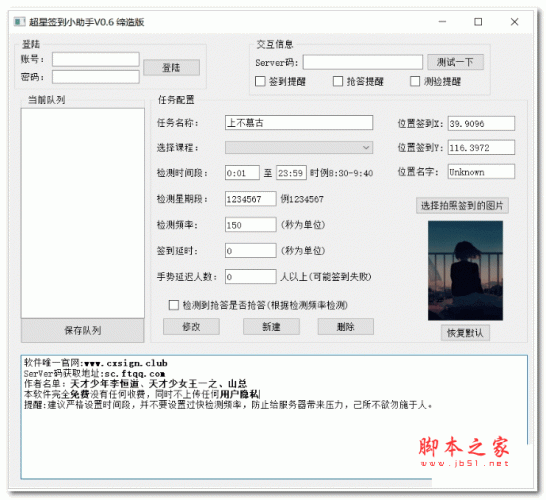Edit the 检测频率 frequency field
Viewport: 546px width, 500px height.
point(250,225)
